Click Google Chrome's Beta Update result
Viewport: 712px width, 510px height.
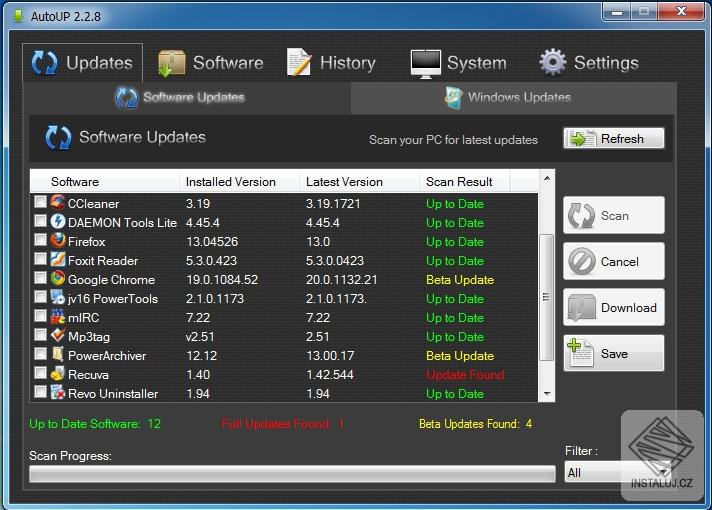tap(460, 280)
